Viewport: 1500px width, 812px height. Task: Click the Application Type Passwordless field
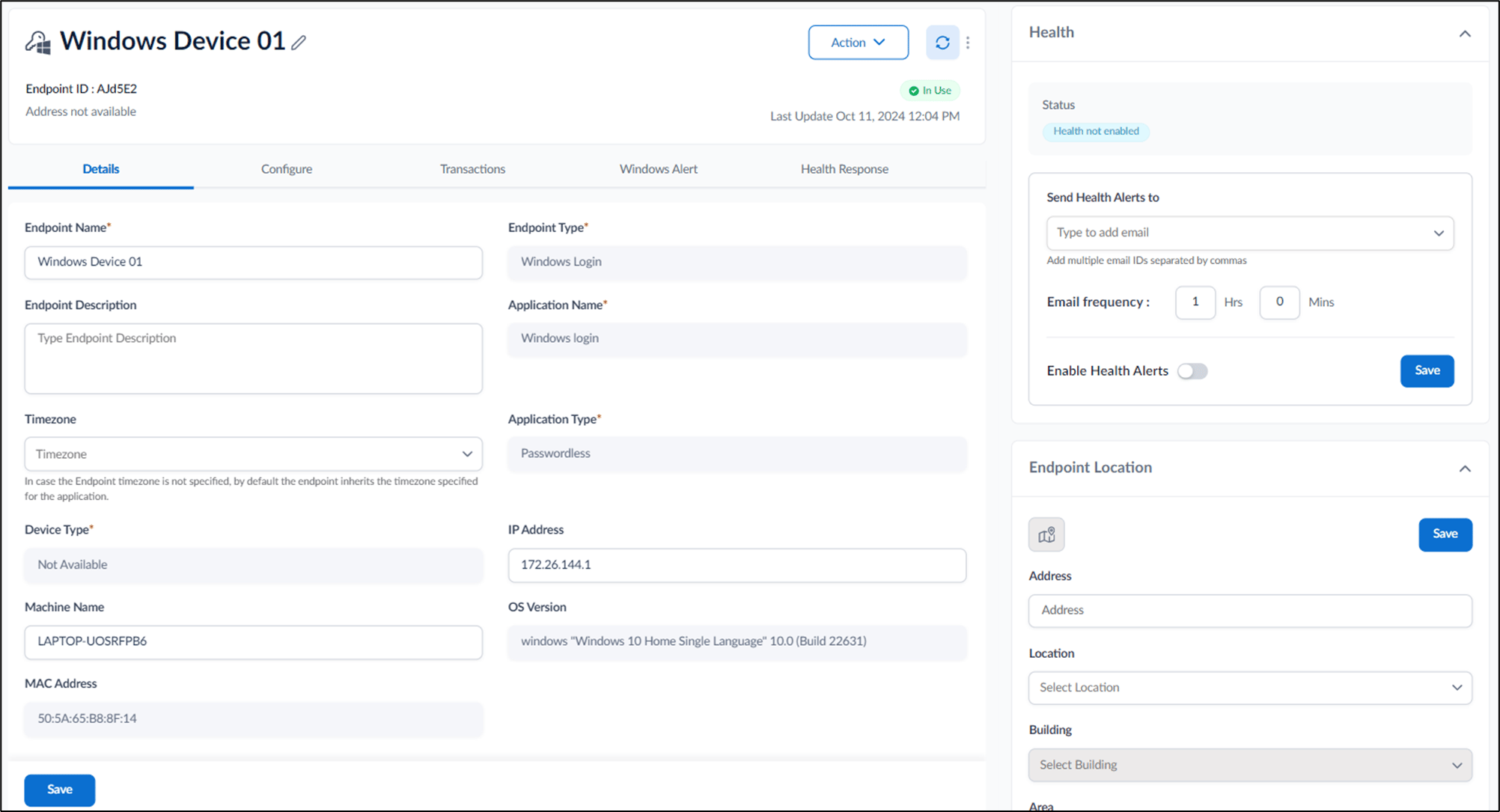pos(737,454)
